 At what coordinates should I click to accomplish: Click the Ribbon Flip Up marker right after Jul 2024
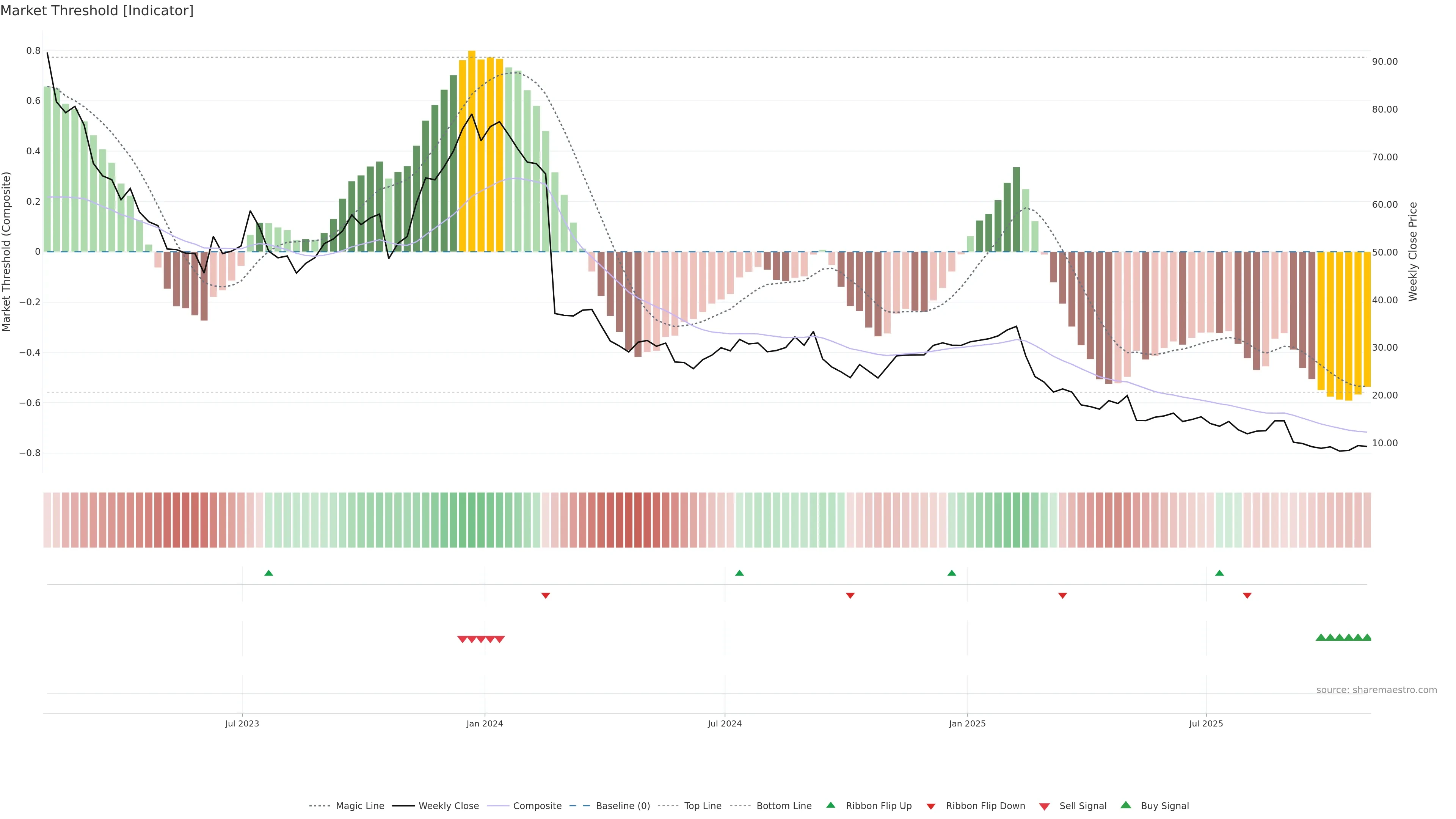click(x=739, y=573)
